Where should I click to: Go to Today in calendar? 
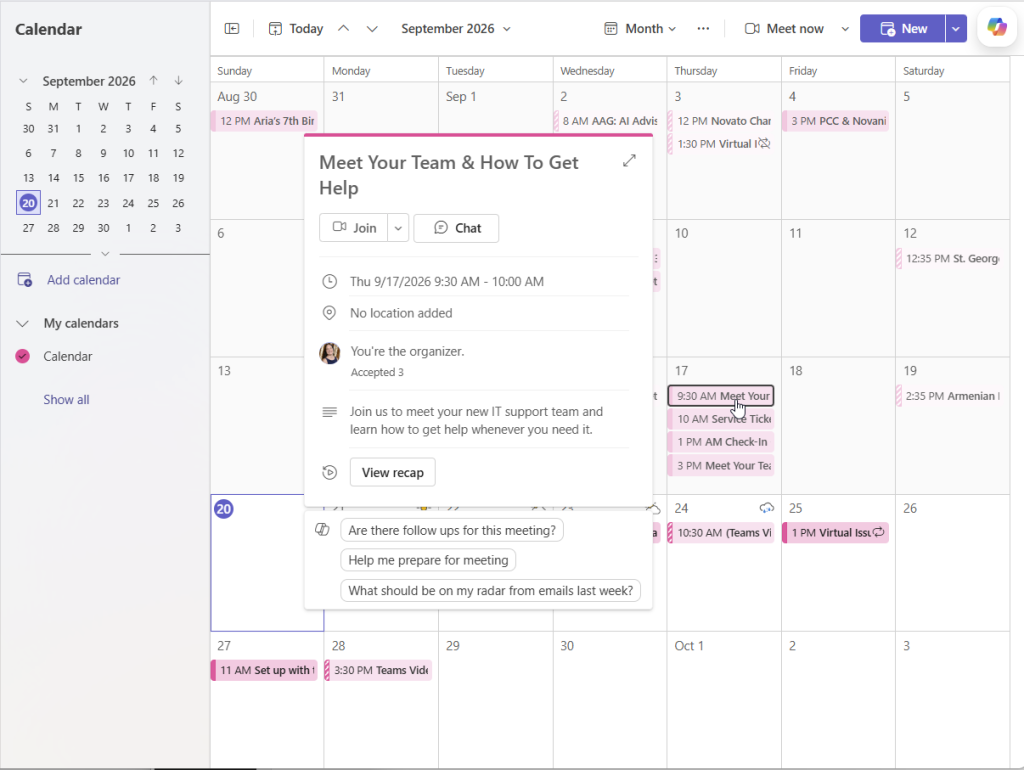(x=296, y=29)
